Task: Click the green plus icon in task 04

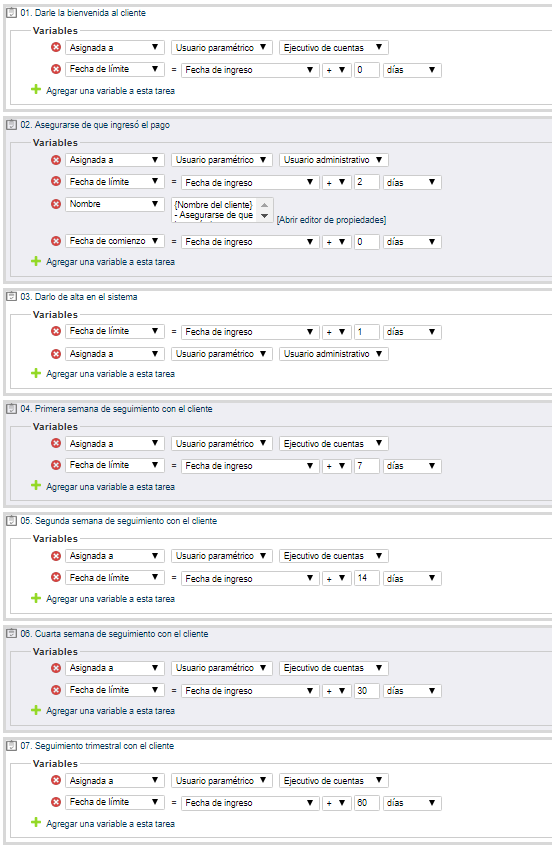Action: [x=36, y=486]
